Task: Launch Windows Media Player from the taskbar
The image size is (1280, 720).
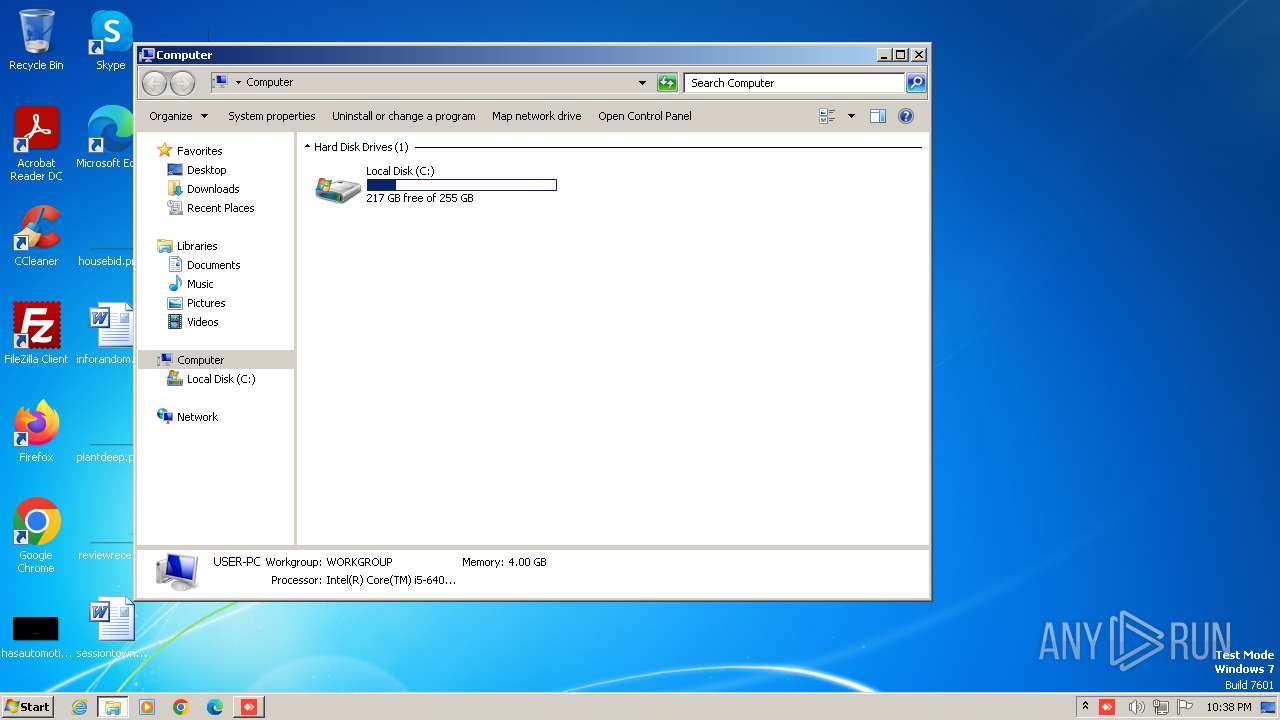Action: coord(147,707)
